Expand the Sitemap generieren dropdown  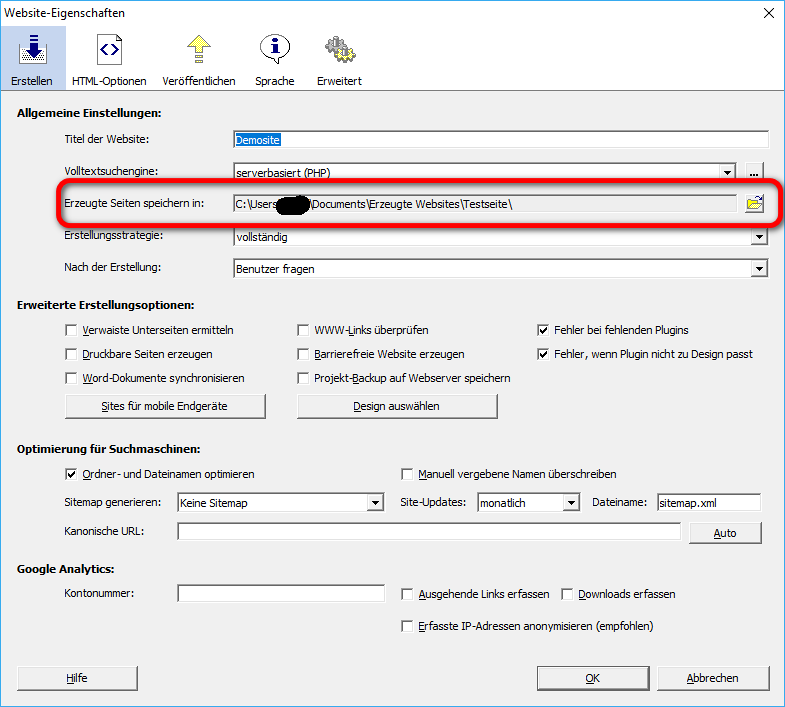point(376,503)
